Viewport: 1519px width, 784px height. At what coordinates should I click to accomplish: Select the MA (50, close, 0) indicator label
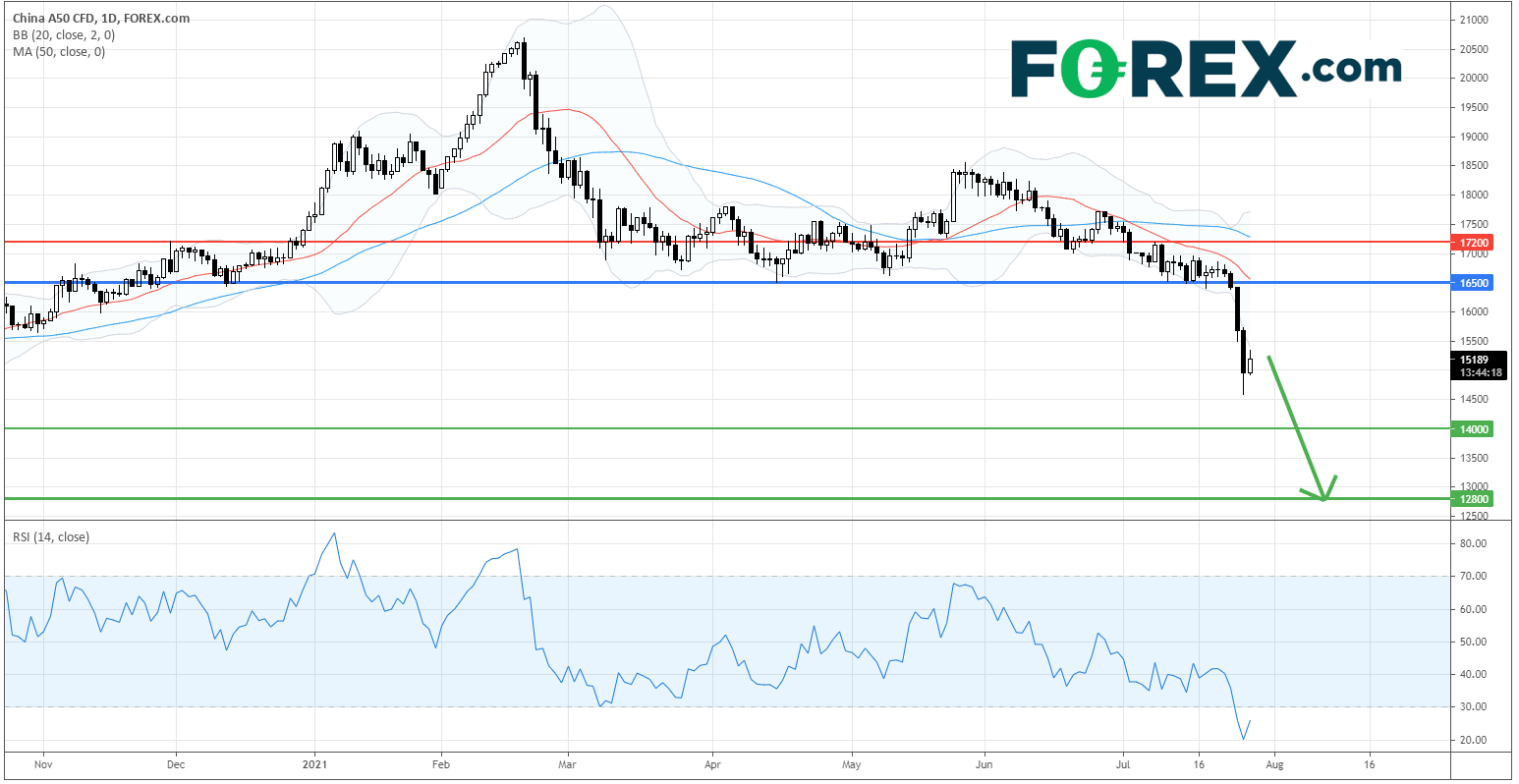point(58,51)
